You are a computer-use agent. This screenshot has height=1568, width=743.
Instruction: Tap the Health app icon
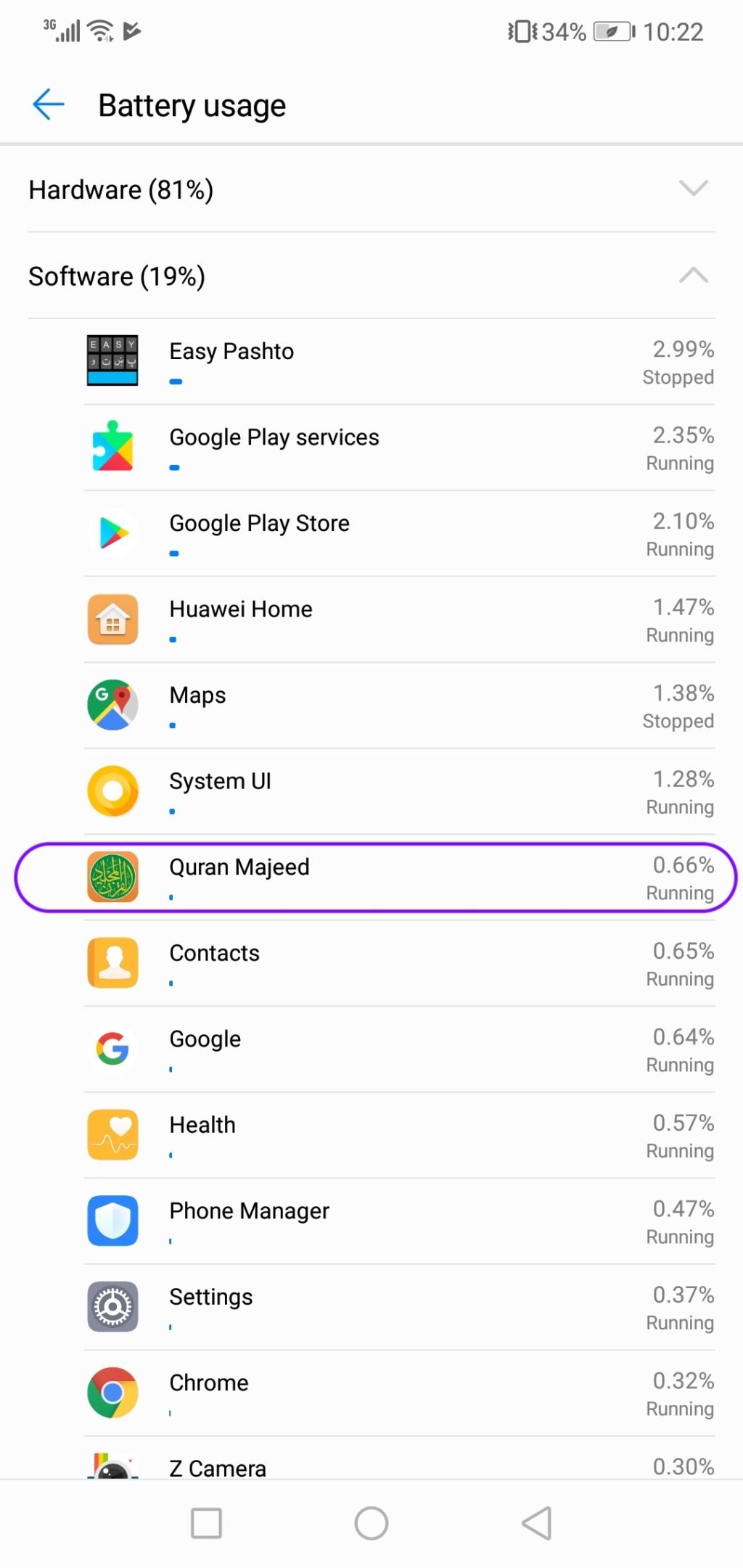(x=112, y=1135)
